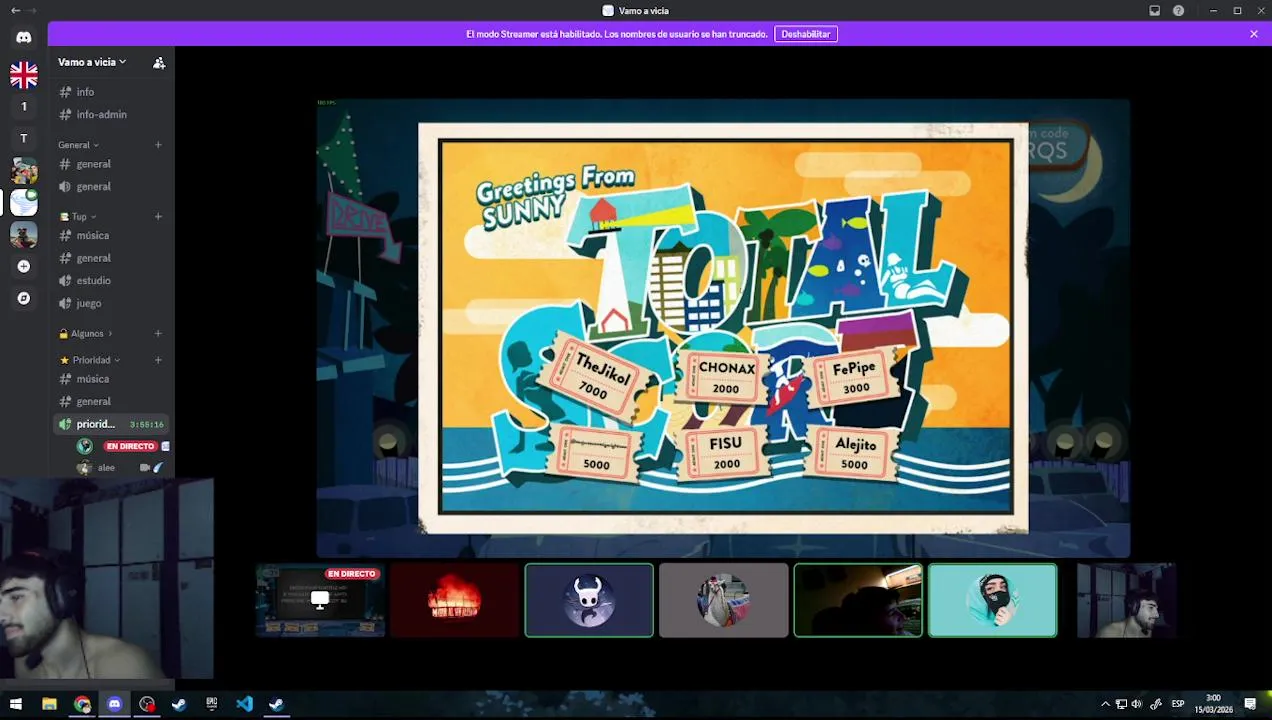Select the burning fire avatar tile
Image resolution: width=1272 pixels, height=720 pixels.
(x=455, y=600)
